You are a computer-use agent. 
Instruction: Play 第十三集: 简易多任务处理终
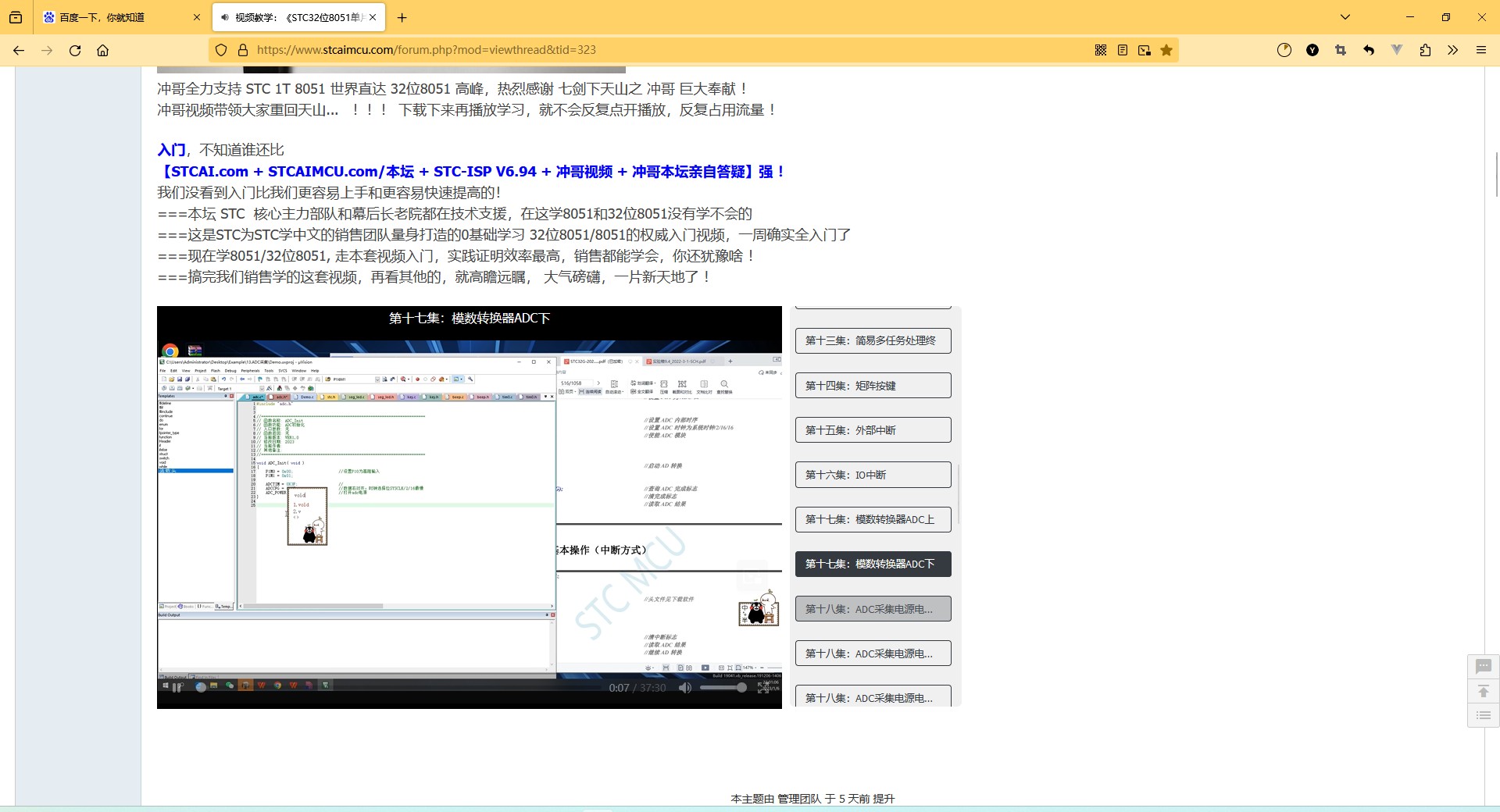(873, 340)
